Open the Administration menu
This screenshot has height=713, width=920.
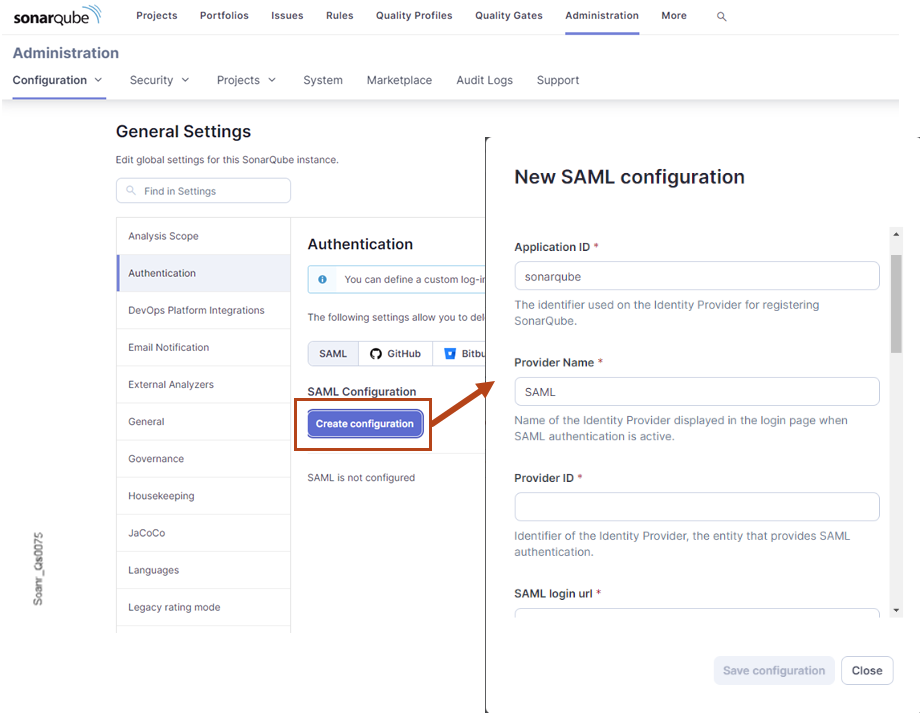pos(601,16)
